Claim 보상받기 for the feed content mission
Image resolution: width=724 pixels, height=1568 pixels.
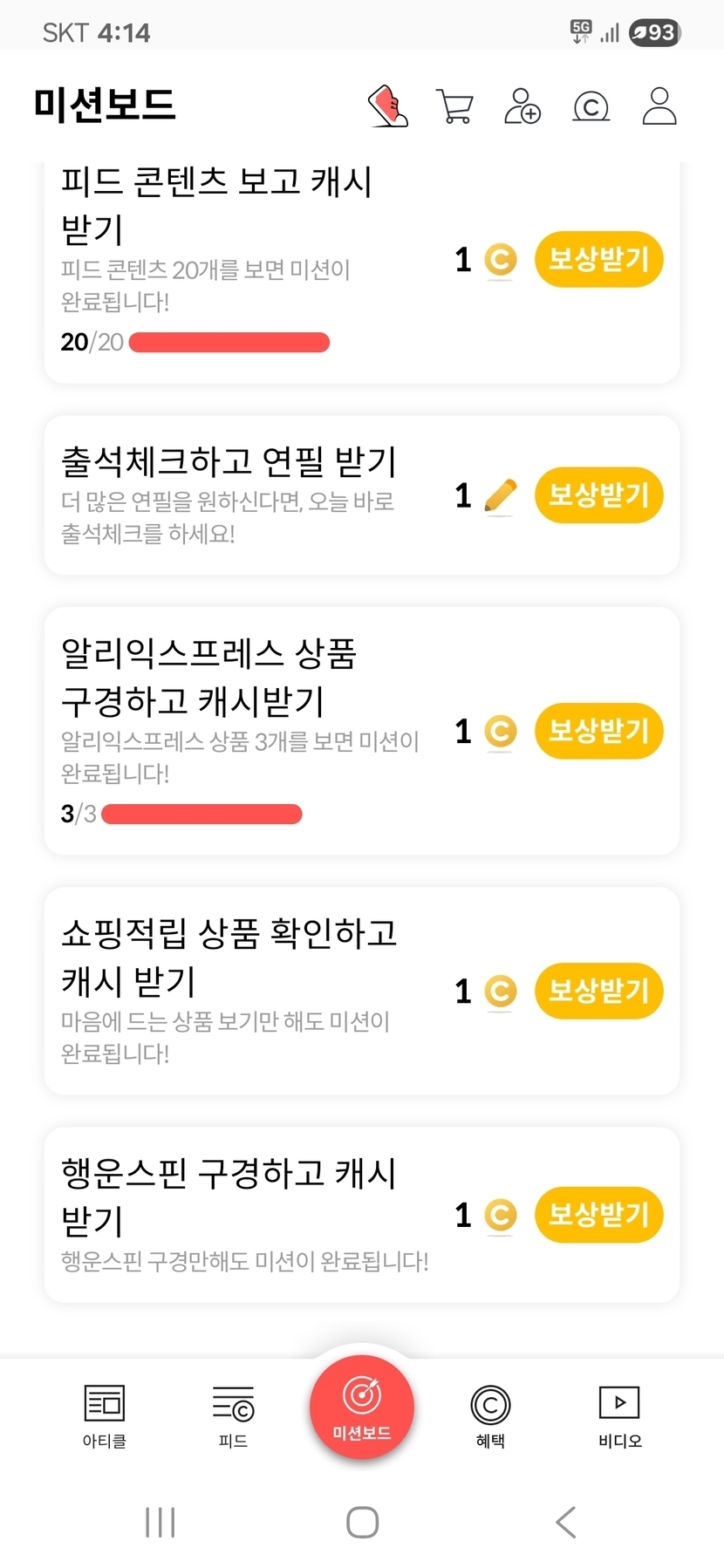click(598, 259)
